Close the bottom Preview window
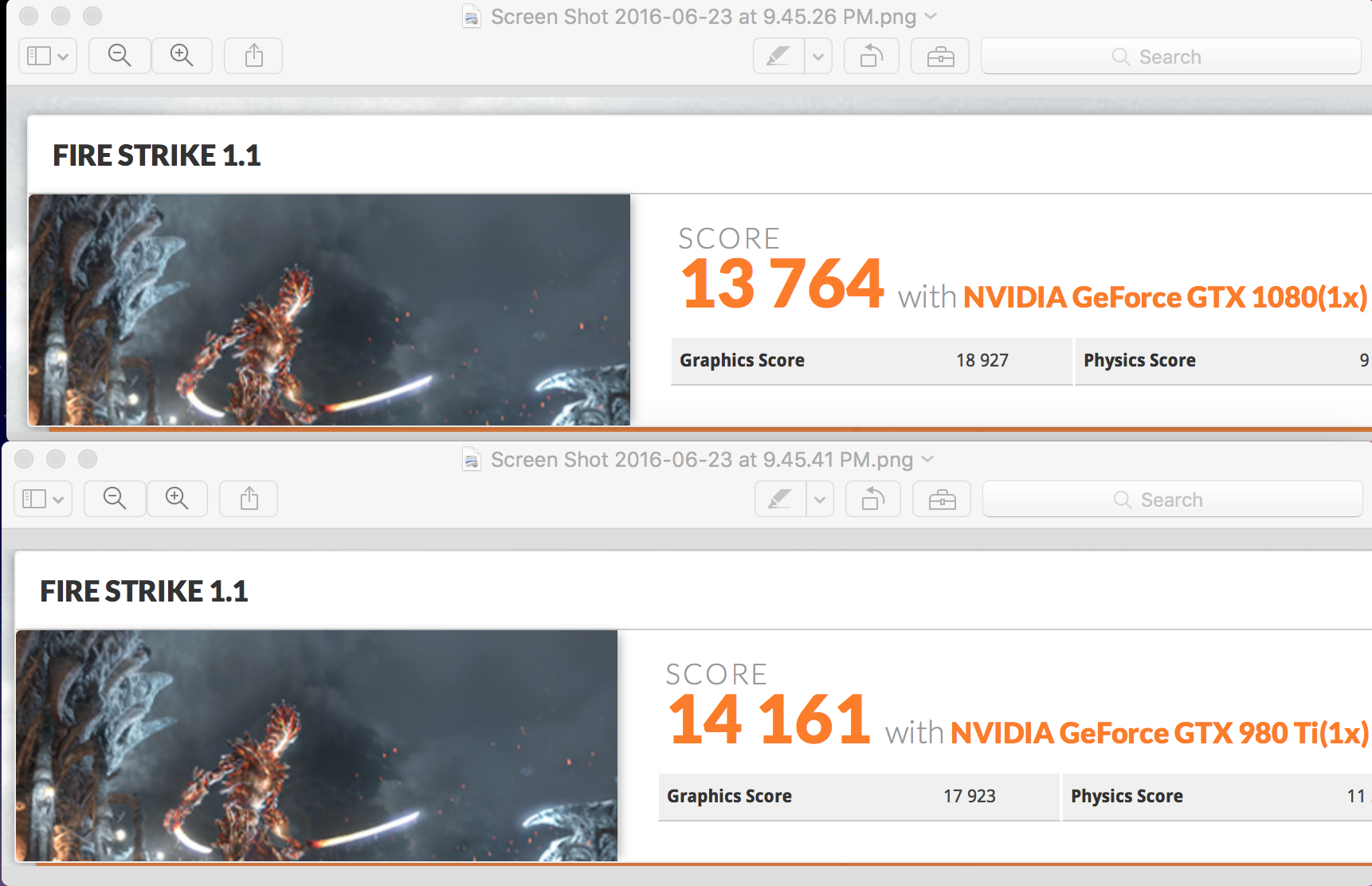 coord(24,459)
